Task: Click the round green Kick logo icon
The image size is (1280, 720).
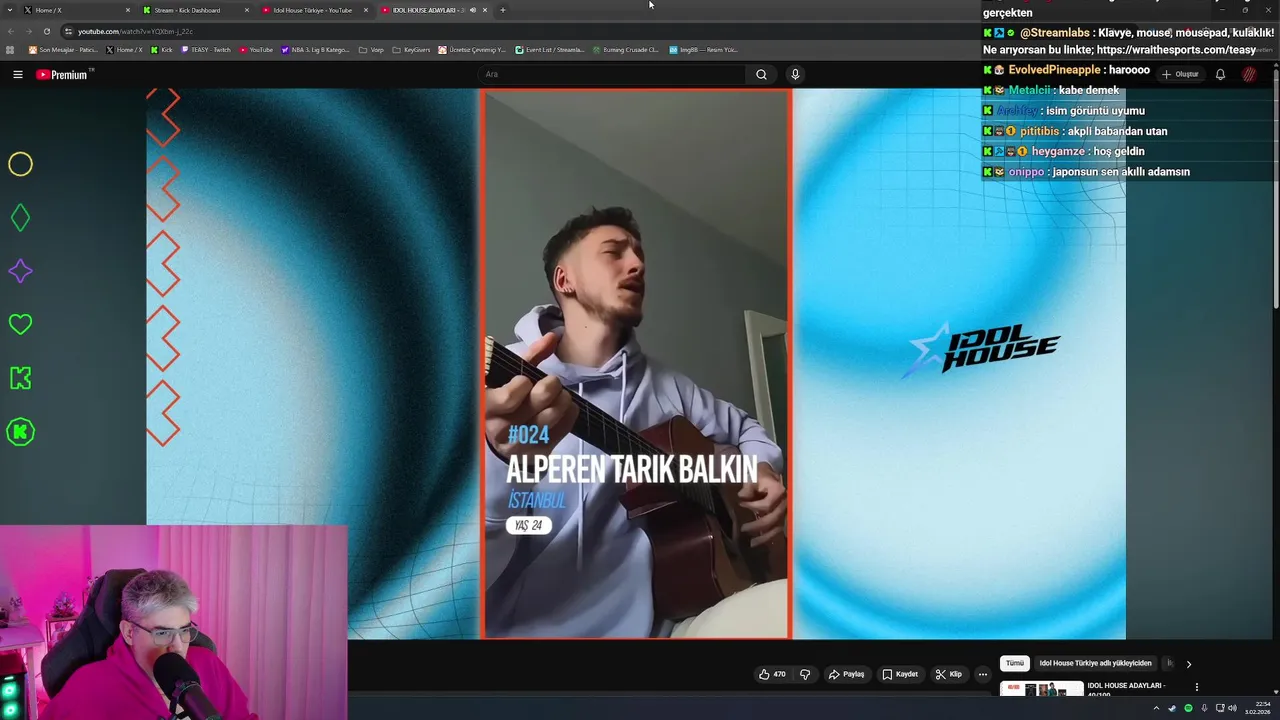Action: tap(20, 432)
